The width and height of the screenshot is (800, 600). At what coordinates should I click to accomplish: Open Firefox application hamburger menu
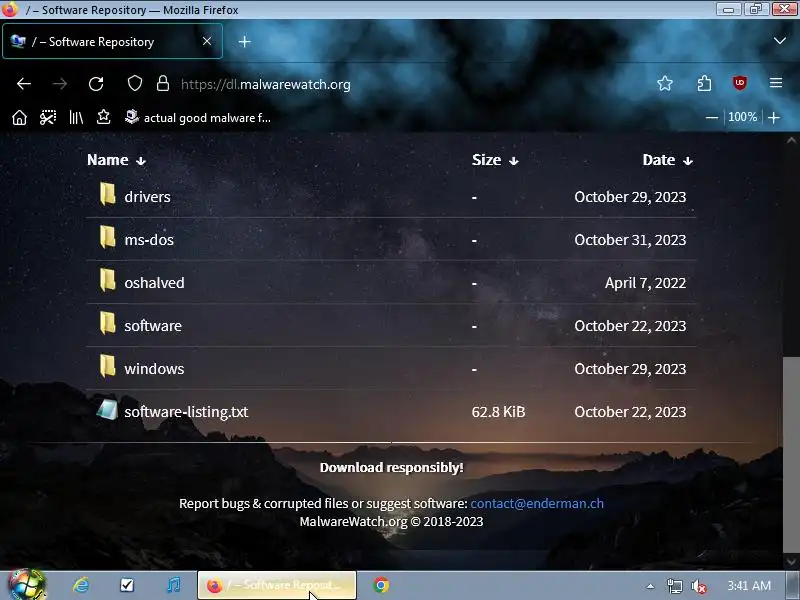point(776,83)
